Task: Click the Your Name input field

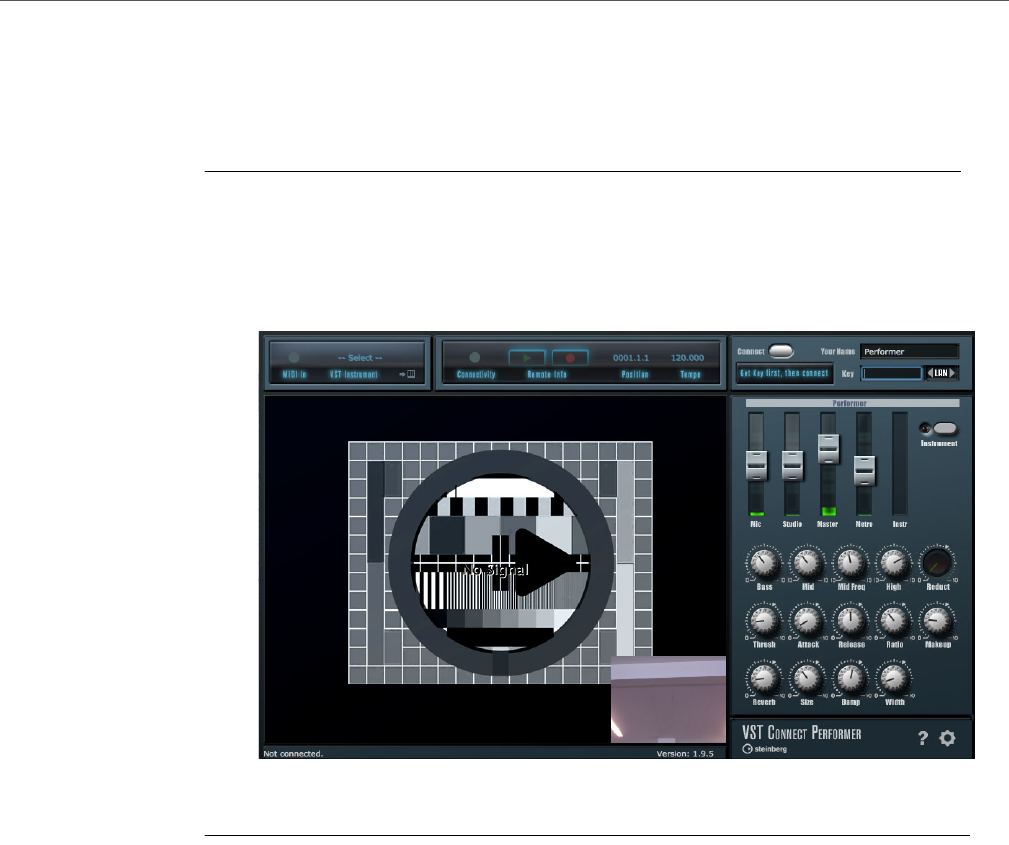Action: [909, 351]
